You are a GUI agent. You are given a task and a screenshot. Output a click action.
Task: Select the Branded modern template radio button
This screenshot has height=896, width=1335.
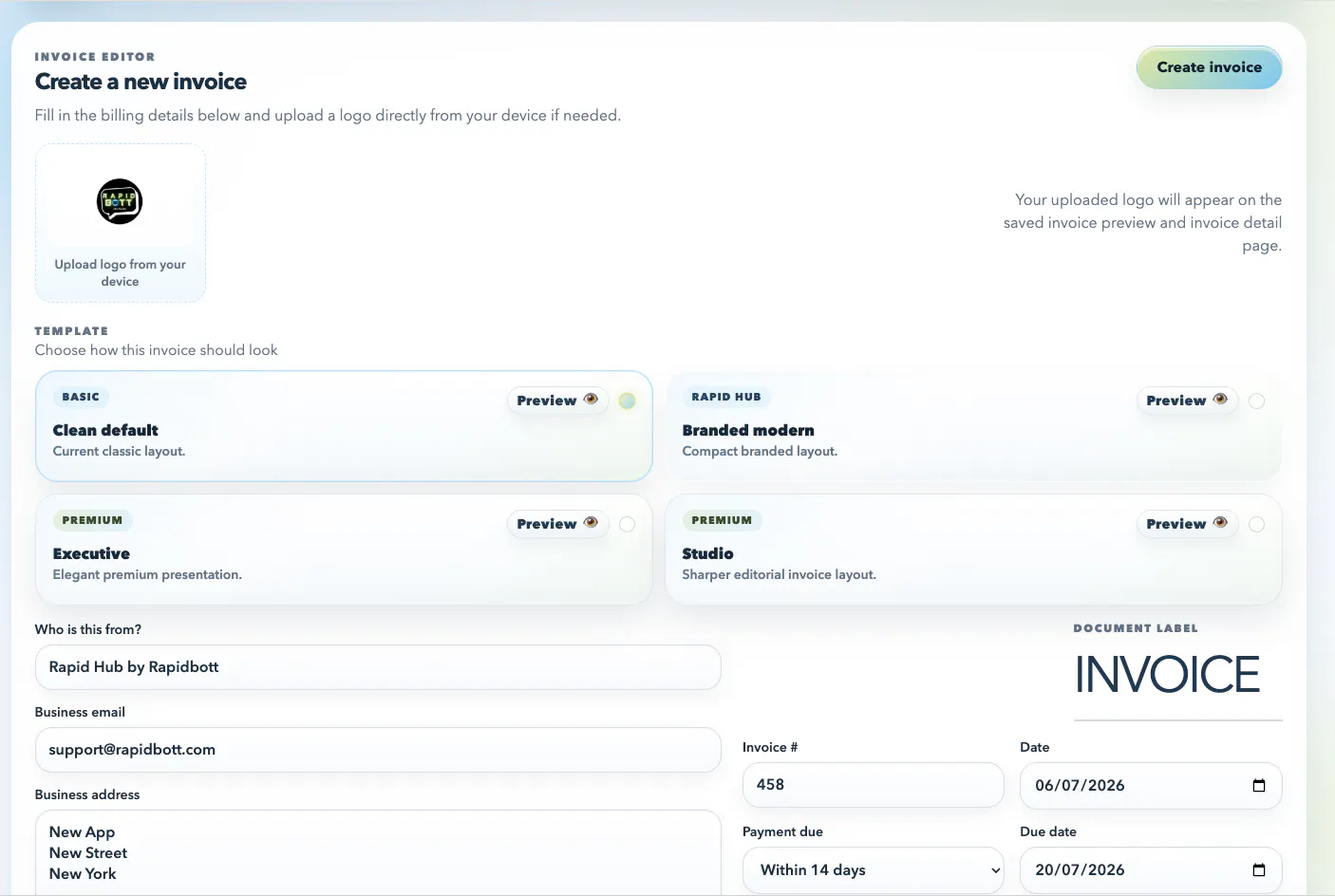click(x=1256, y=401)
